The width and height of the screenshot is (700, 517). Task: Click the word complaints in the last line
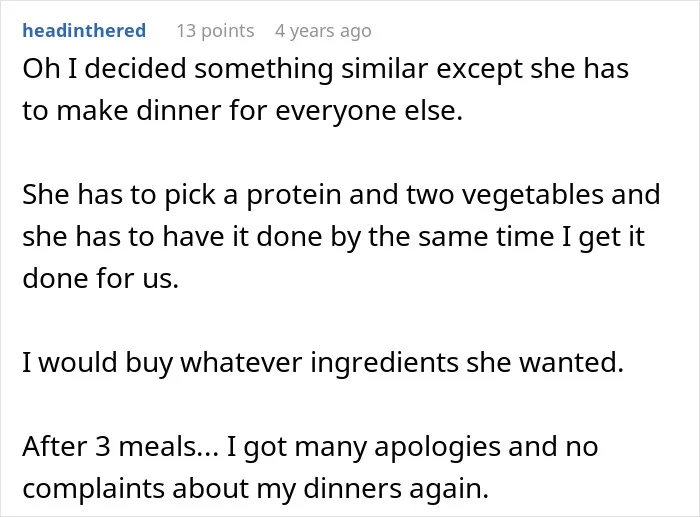pos(93,489)
